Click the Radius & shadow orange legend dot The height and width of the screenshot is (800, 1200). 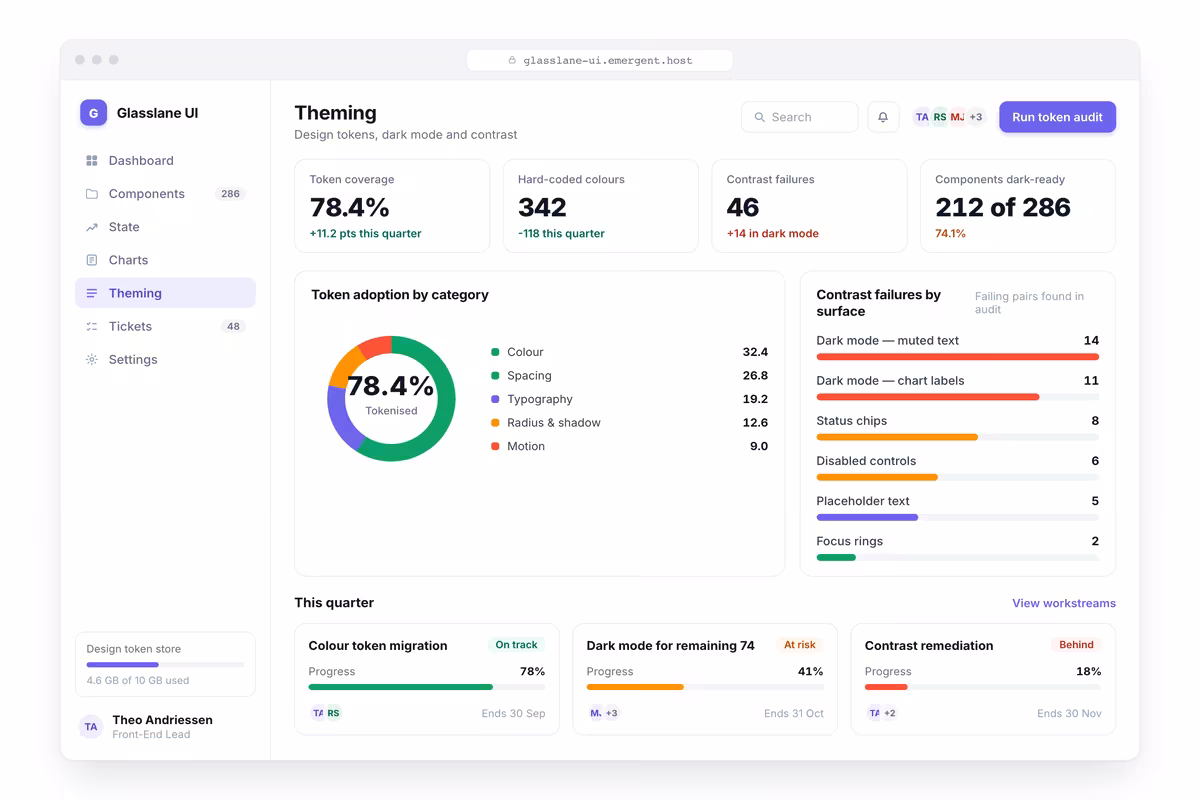tap(495, 423)
